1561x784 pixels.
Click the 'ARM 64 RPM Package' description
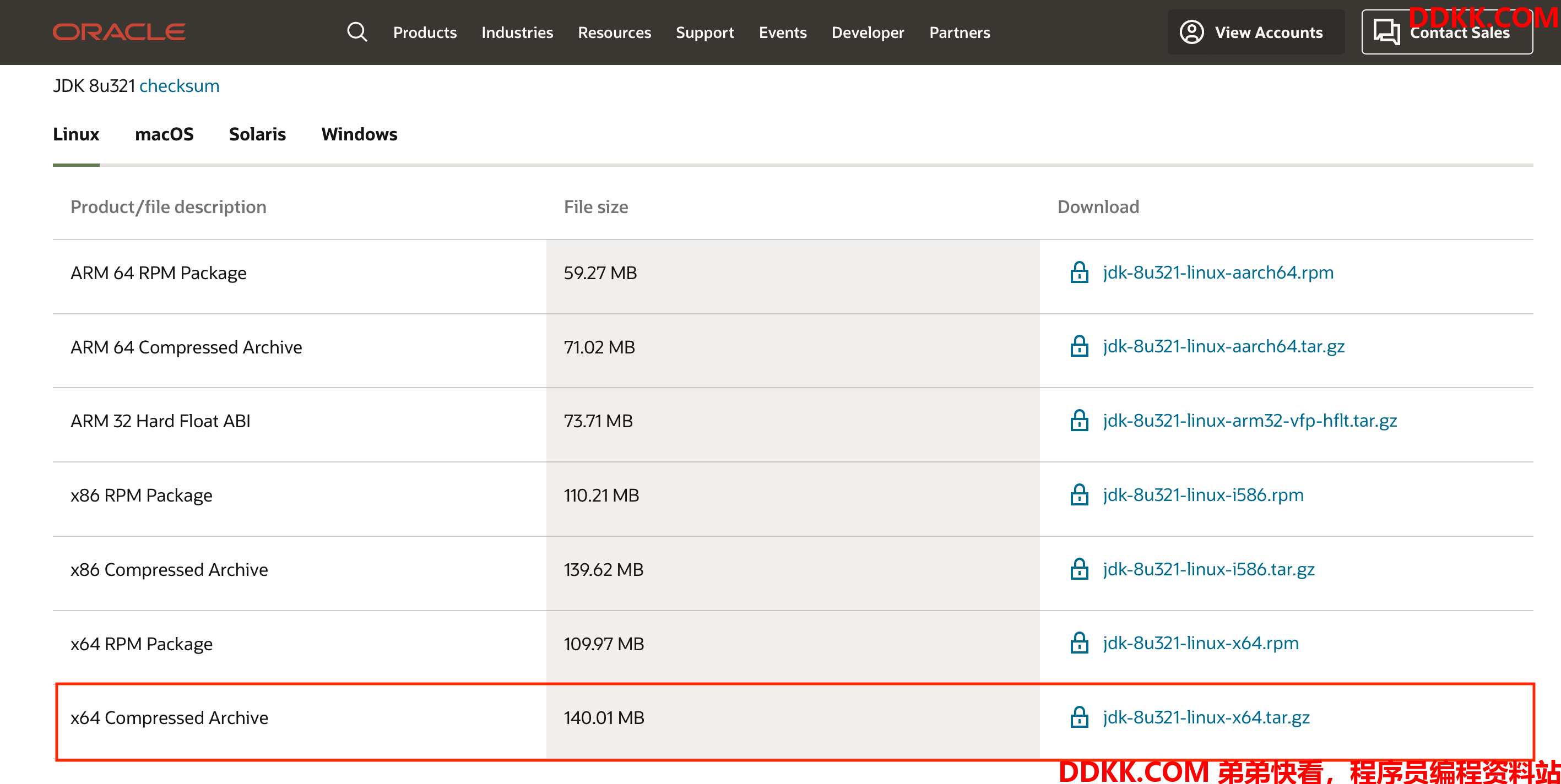coord(159,273)
